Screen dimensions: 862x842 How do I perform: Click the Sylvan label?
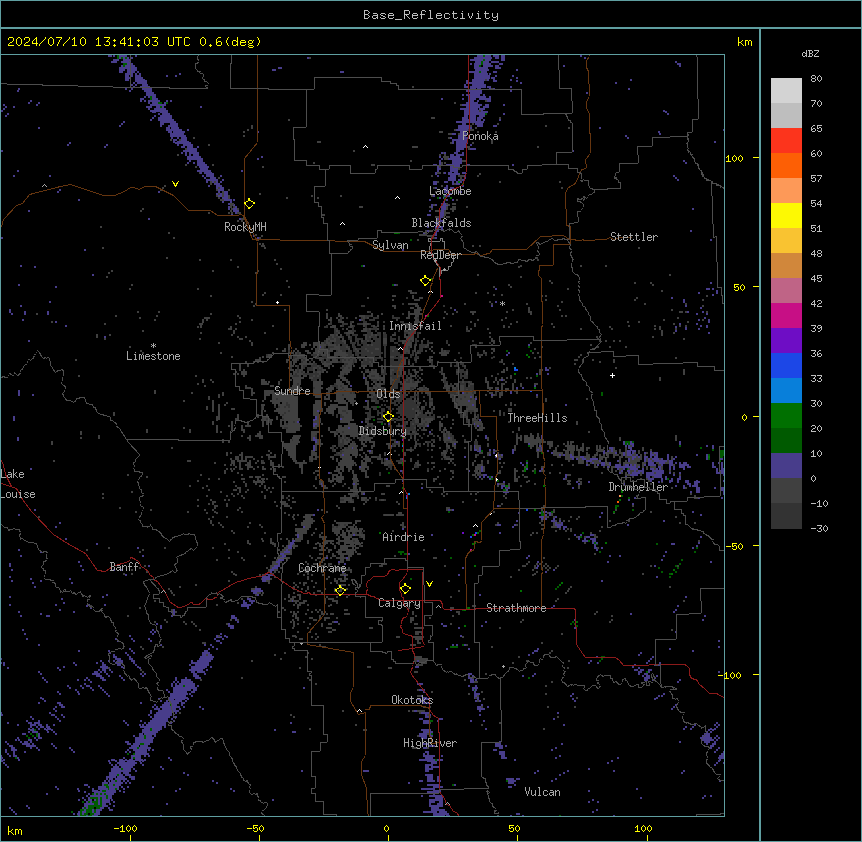tap(390, 245)
